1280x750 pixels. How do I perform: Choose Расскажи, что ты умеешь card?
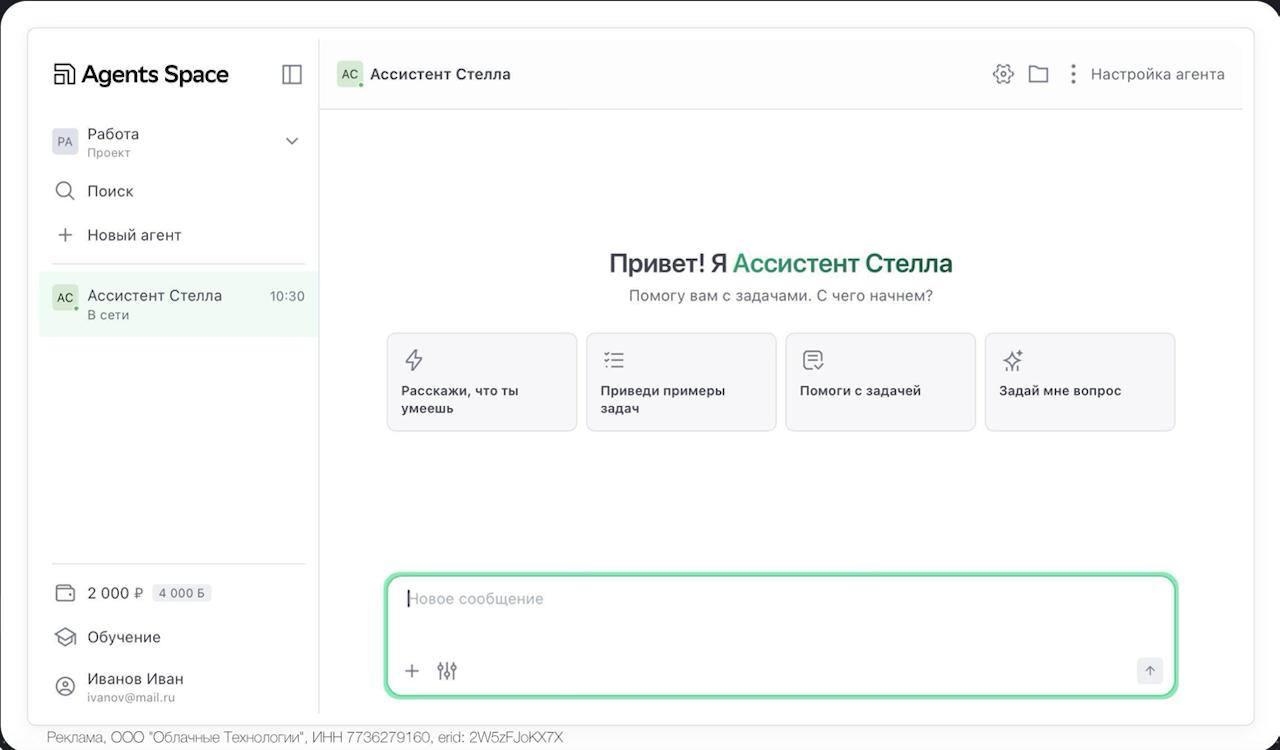point(482,382)
